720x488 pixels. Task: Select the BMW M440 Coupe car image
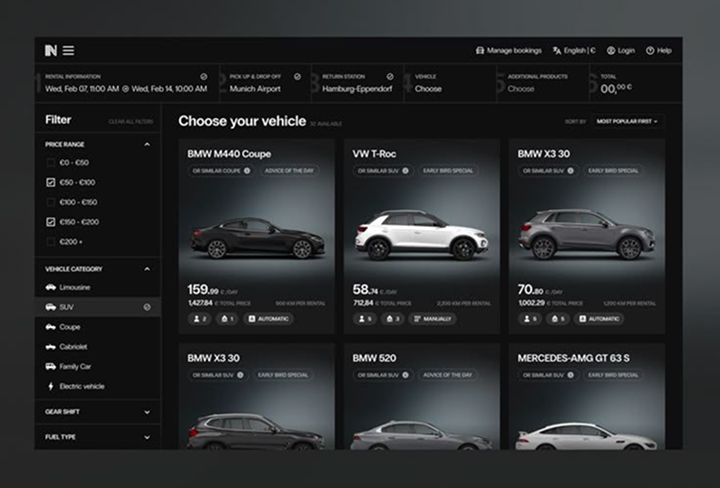(x=257, y=238)
